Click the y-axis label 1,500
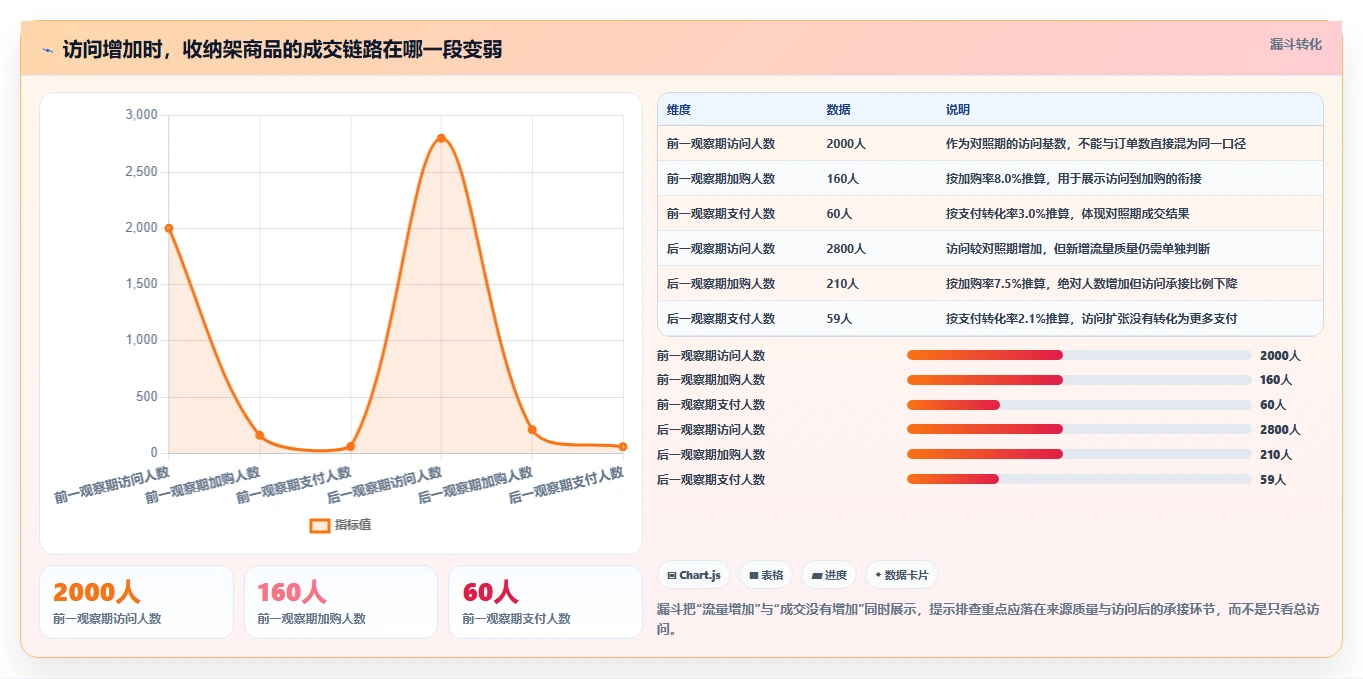 [x=141, y=284]
